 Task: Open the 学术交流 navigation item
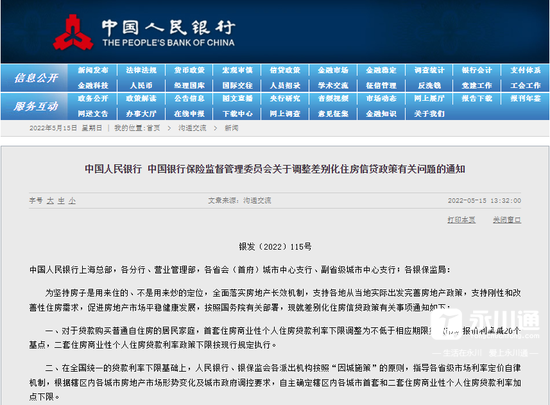pos(333,85)
